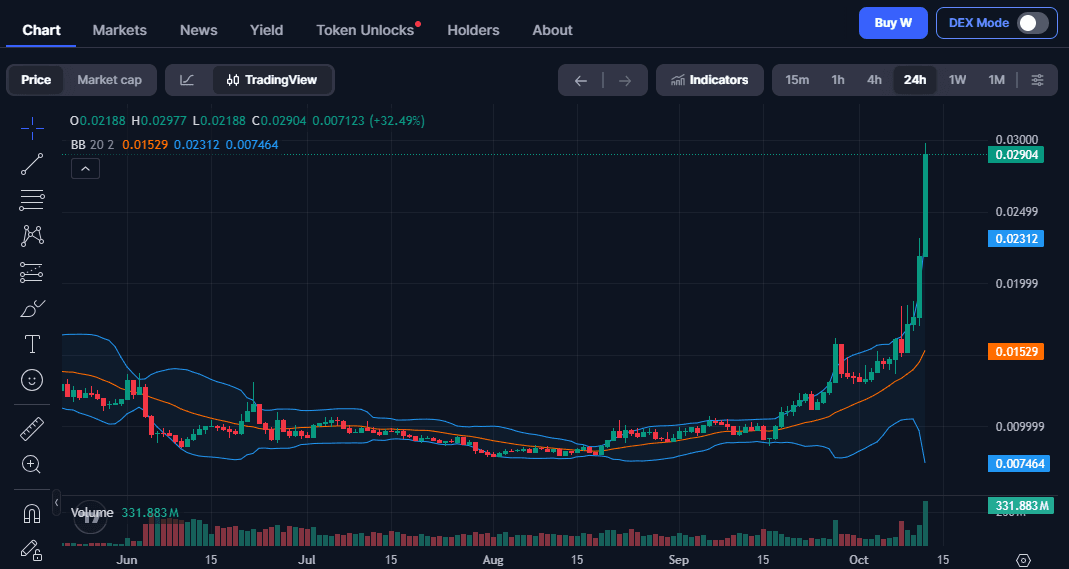Select the 1W timeframe

[x=957, y=80]
